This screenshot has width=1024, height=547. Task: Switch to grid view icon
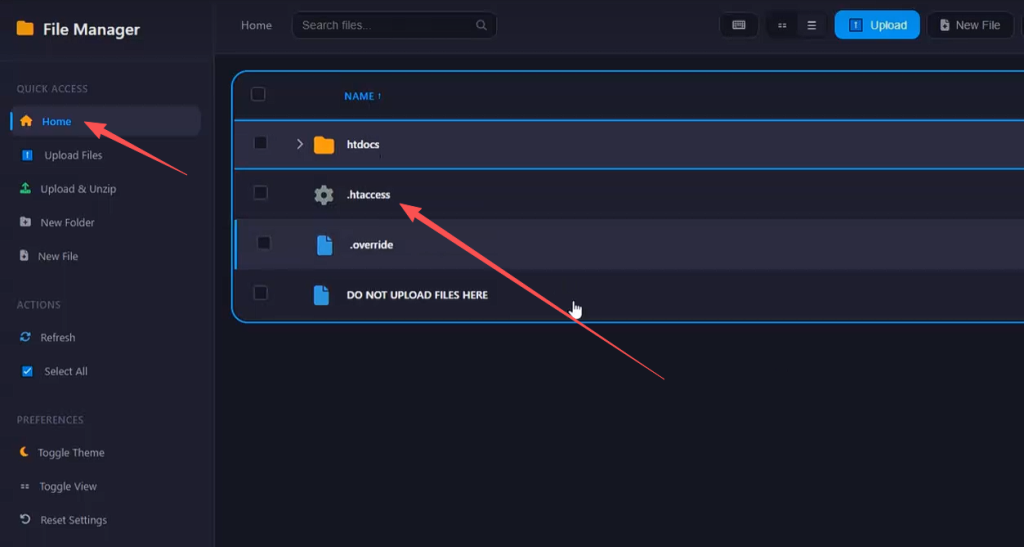[782, 25]
